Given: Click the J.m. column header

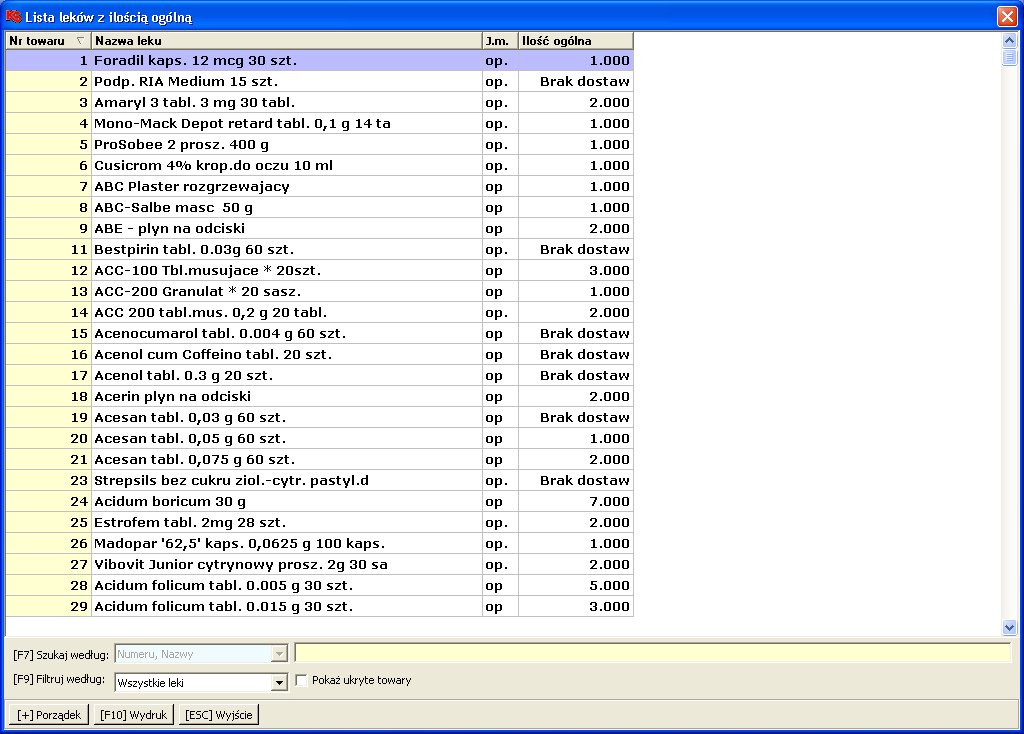Looking at the screenshot, I should [x=499, y=41].
